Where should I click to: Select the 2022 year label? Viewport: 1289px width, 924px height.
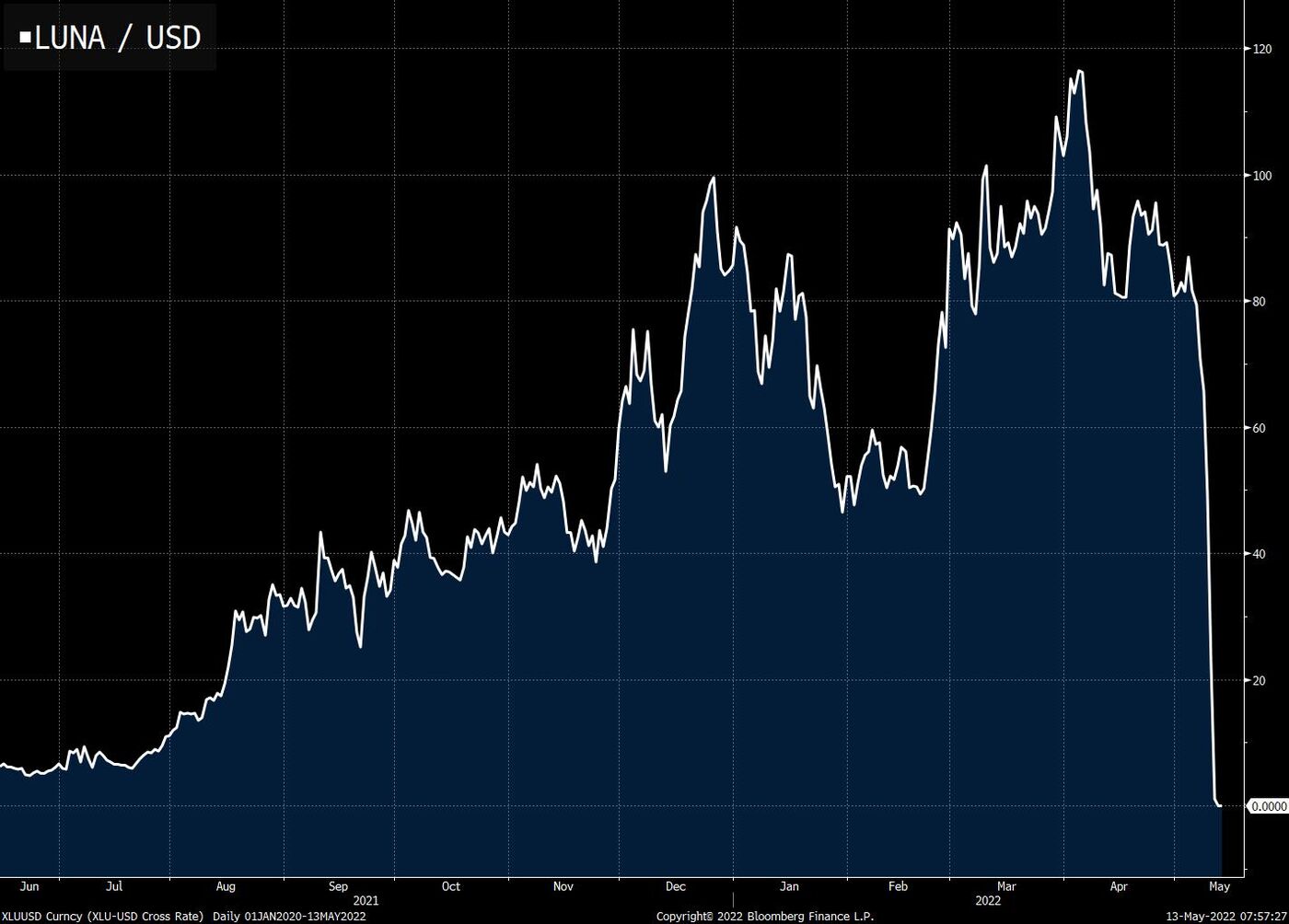(988, 900)
